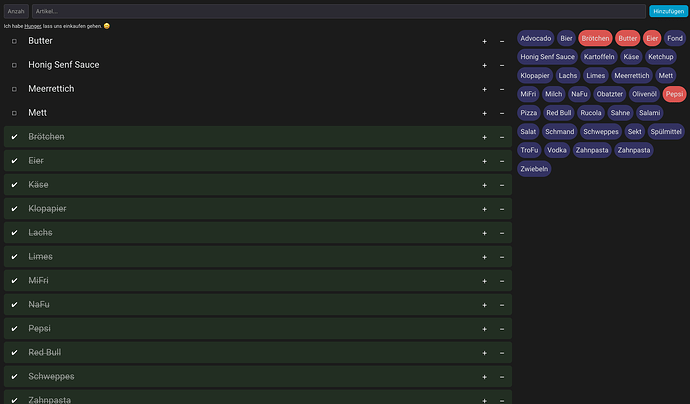This screenshot has width=690, height=404.
Task: Uncheck the Eier checkmark
Action: point(14,161)
